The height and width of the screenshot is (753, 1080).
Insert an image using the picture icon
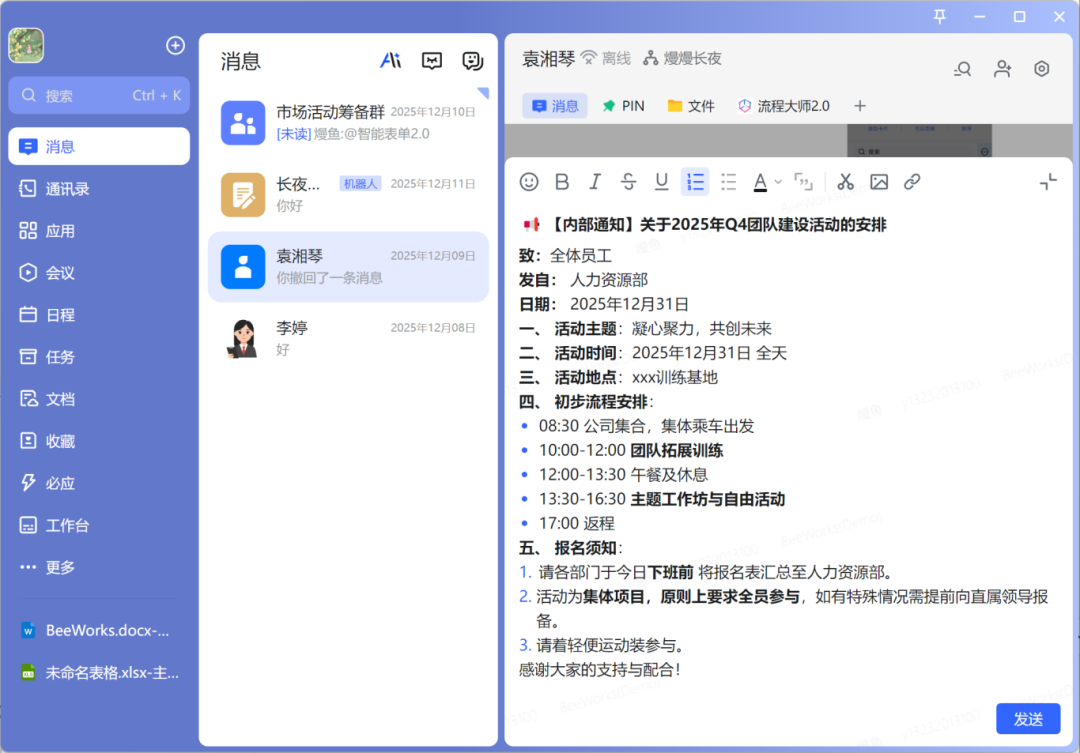[879, 182]
